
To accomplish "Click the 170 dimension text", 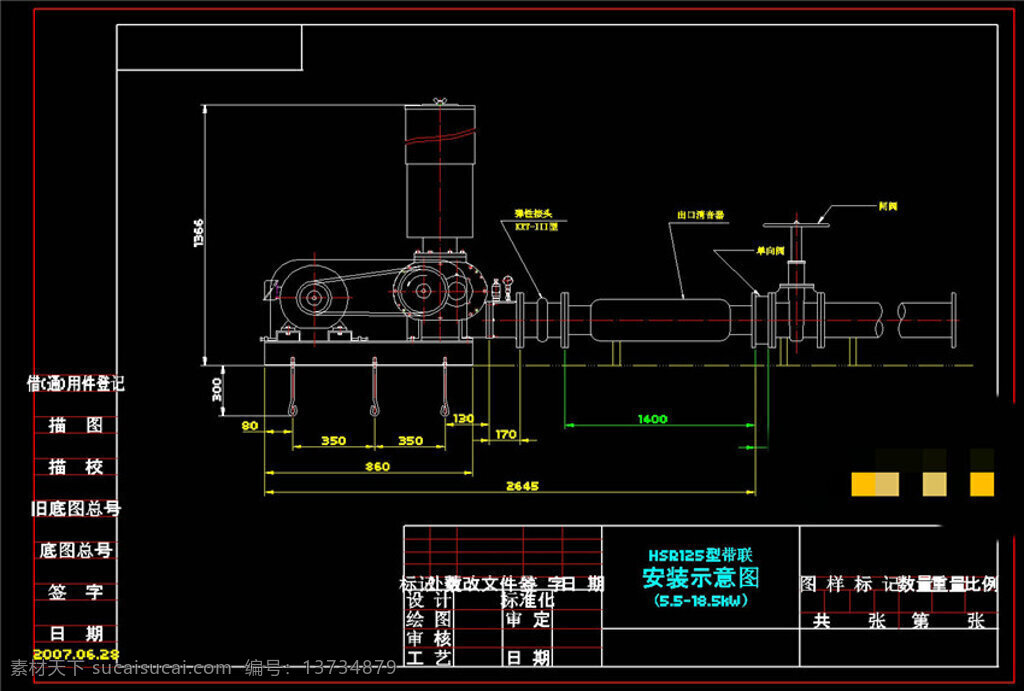I will click(506, 434).
